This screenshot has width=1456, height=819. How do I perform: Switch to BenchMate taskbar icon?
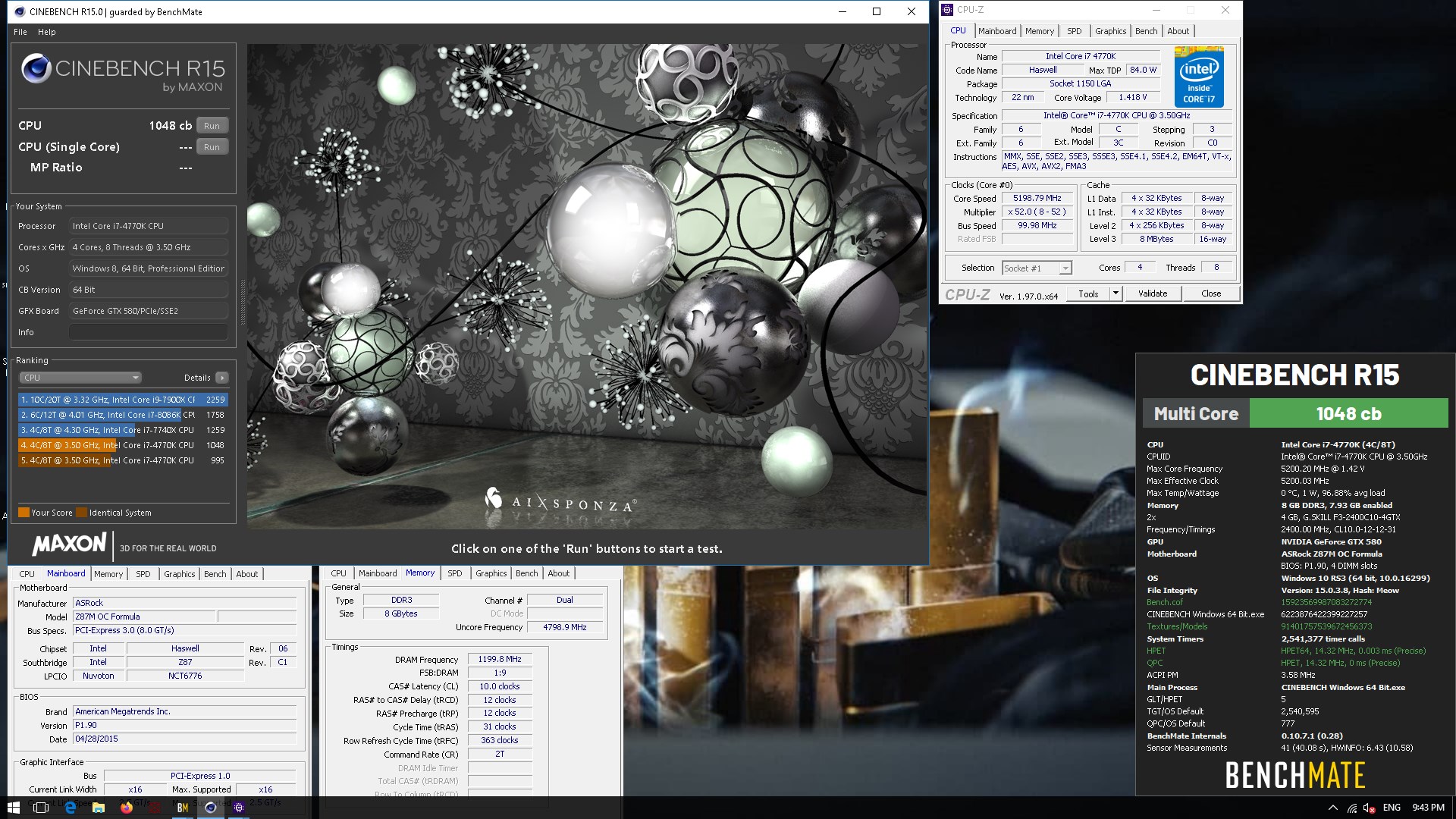pyautogui.click(x=182, y=808)
